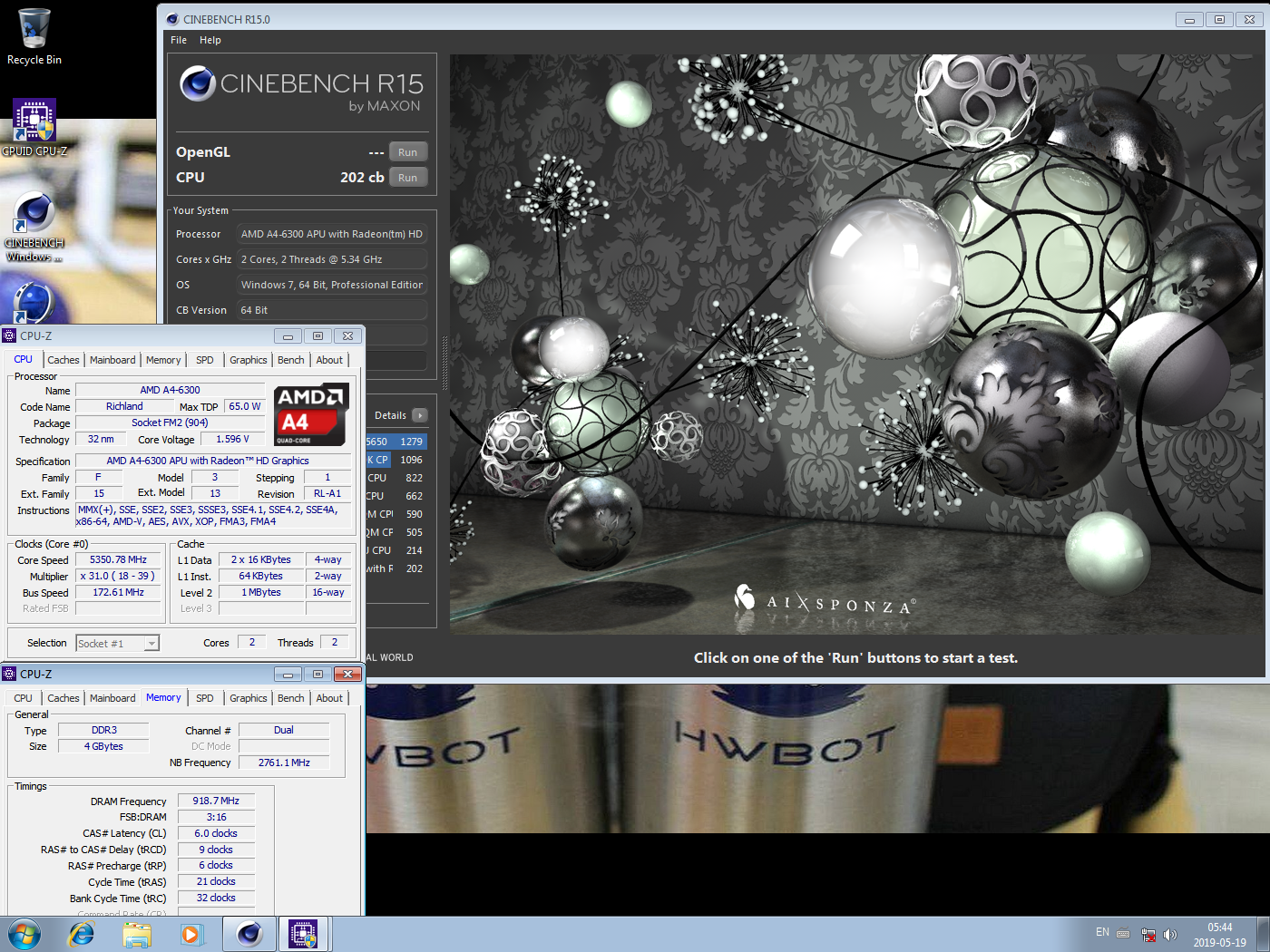The width and height of the screenshot is (1270, 952).
Task: Click the Core Voltage 1.596 V value
Action: coord(232,439)
